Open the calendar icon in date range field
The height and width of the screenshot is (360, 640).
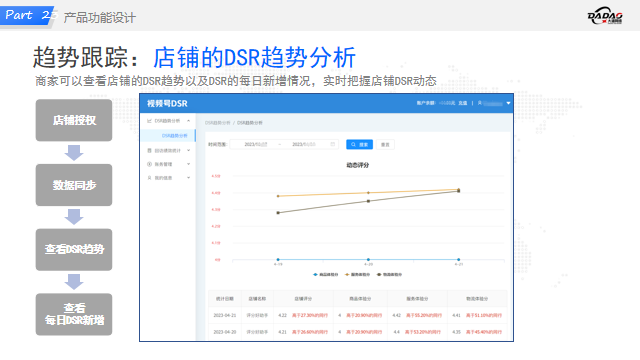click(x=333, y=144)
